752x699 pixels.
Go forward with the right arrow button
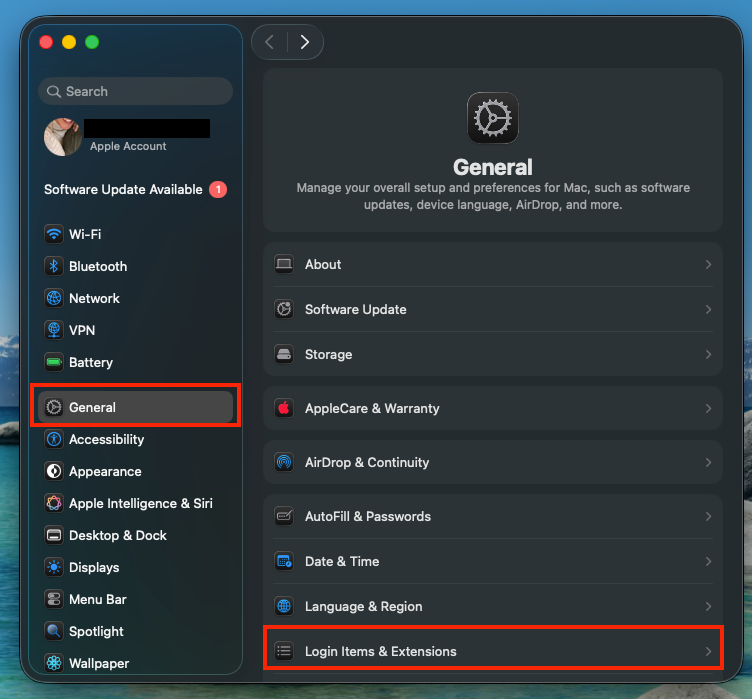click(305, 42)
